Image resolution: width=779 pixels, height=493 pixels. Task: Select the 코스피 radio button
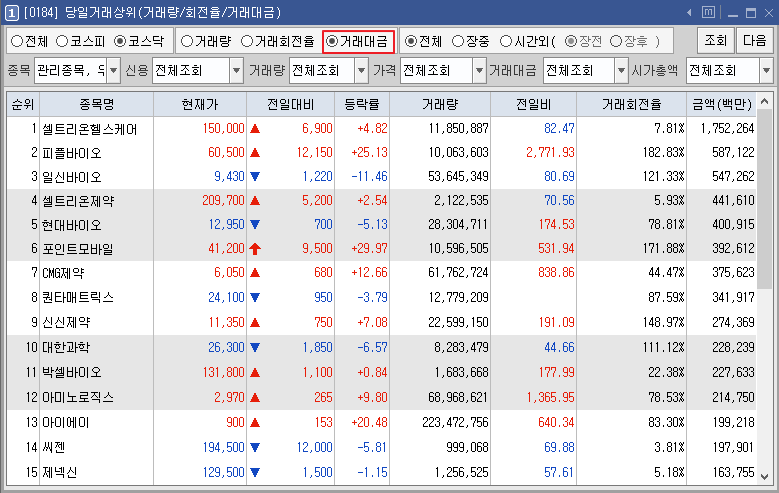tap(62, 41)
